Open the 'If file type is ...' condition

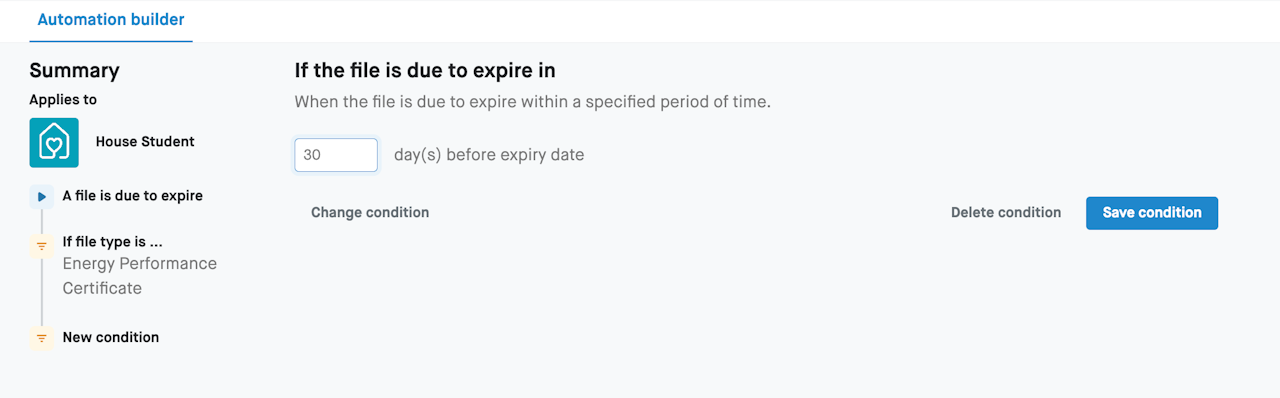point(112,242)
